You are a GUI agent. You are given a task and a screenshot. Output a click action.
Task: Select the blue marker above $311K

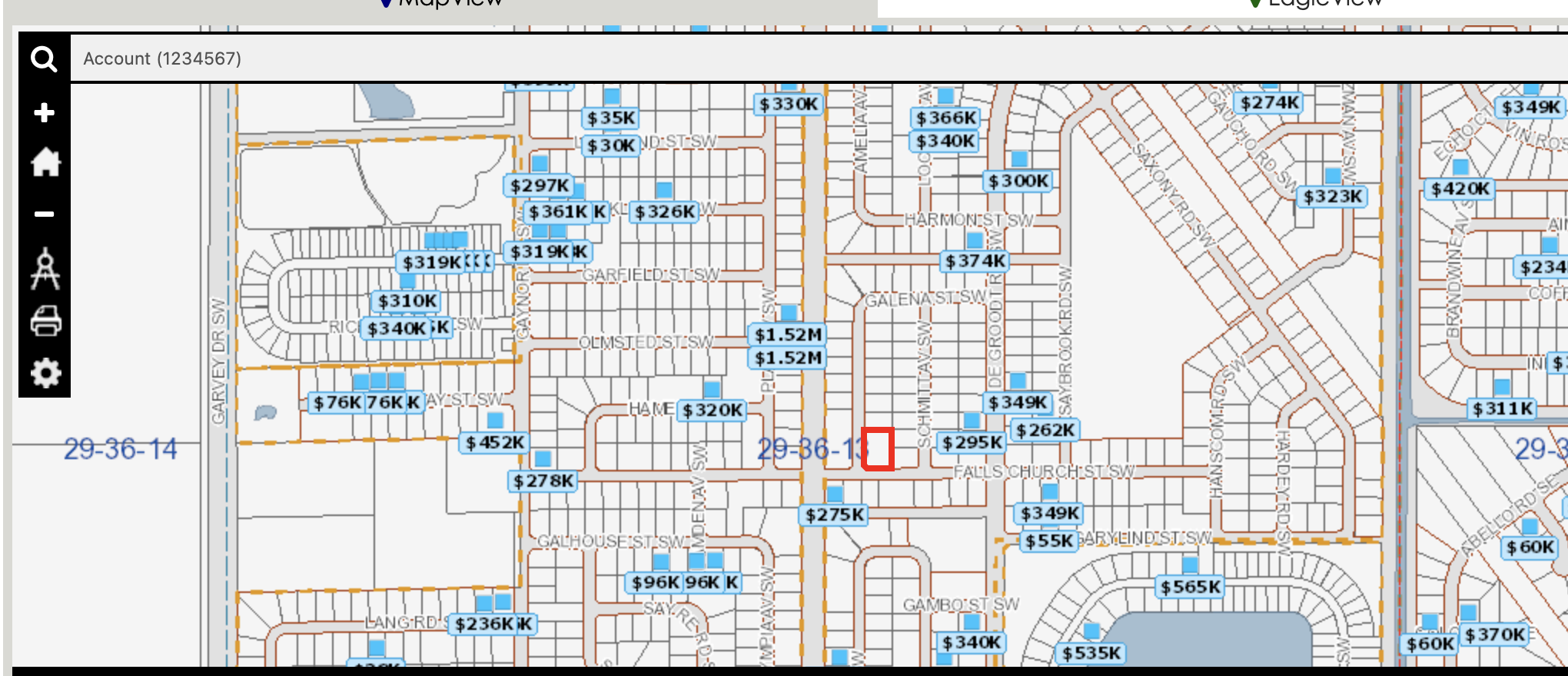(x=1502, y=387)
